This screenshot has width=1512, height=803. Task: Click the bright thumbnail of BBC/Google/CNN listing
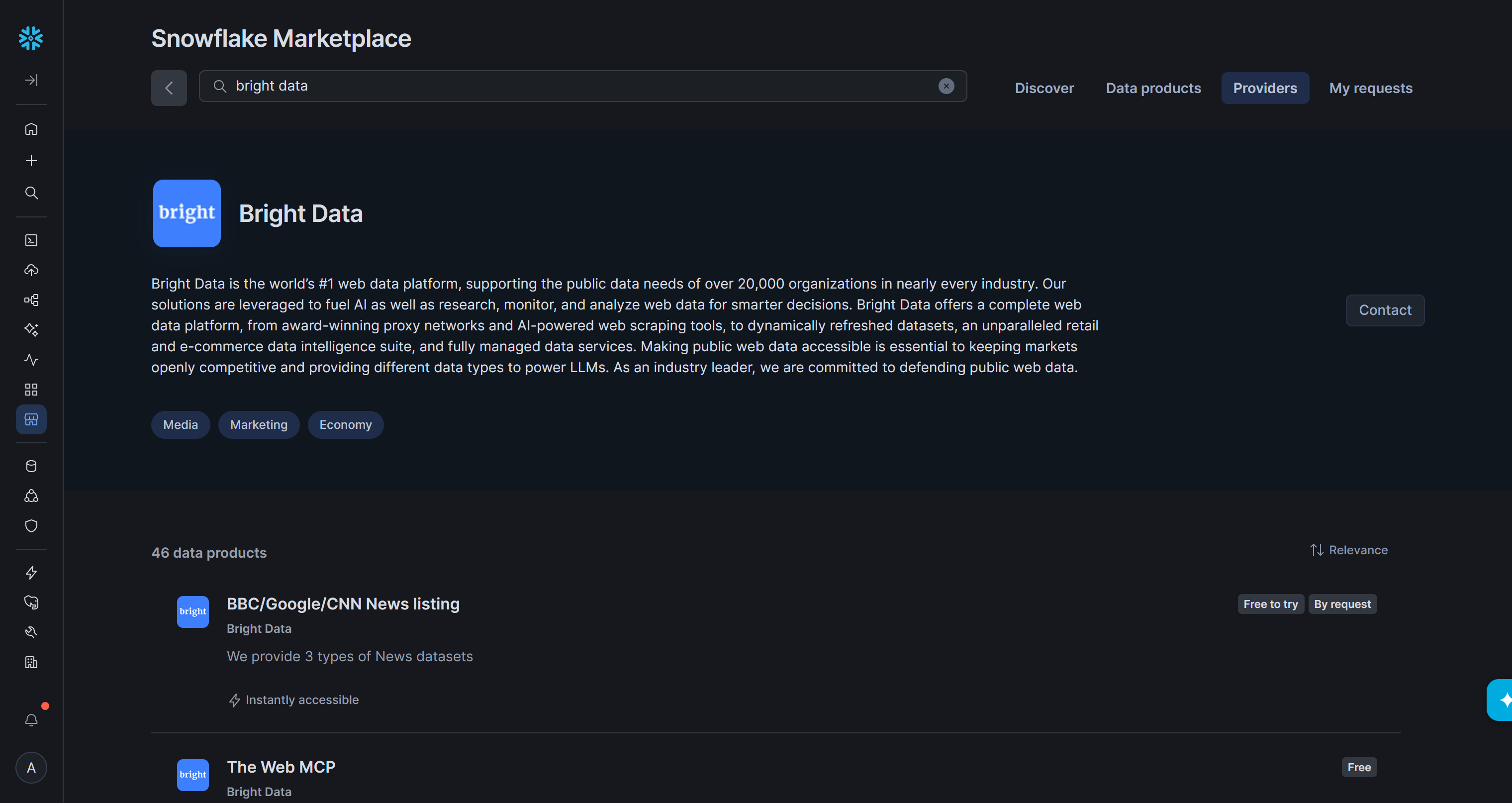192,611
